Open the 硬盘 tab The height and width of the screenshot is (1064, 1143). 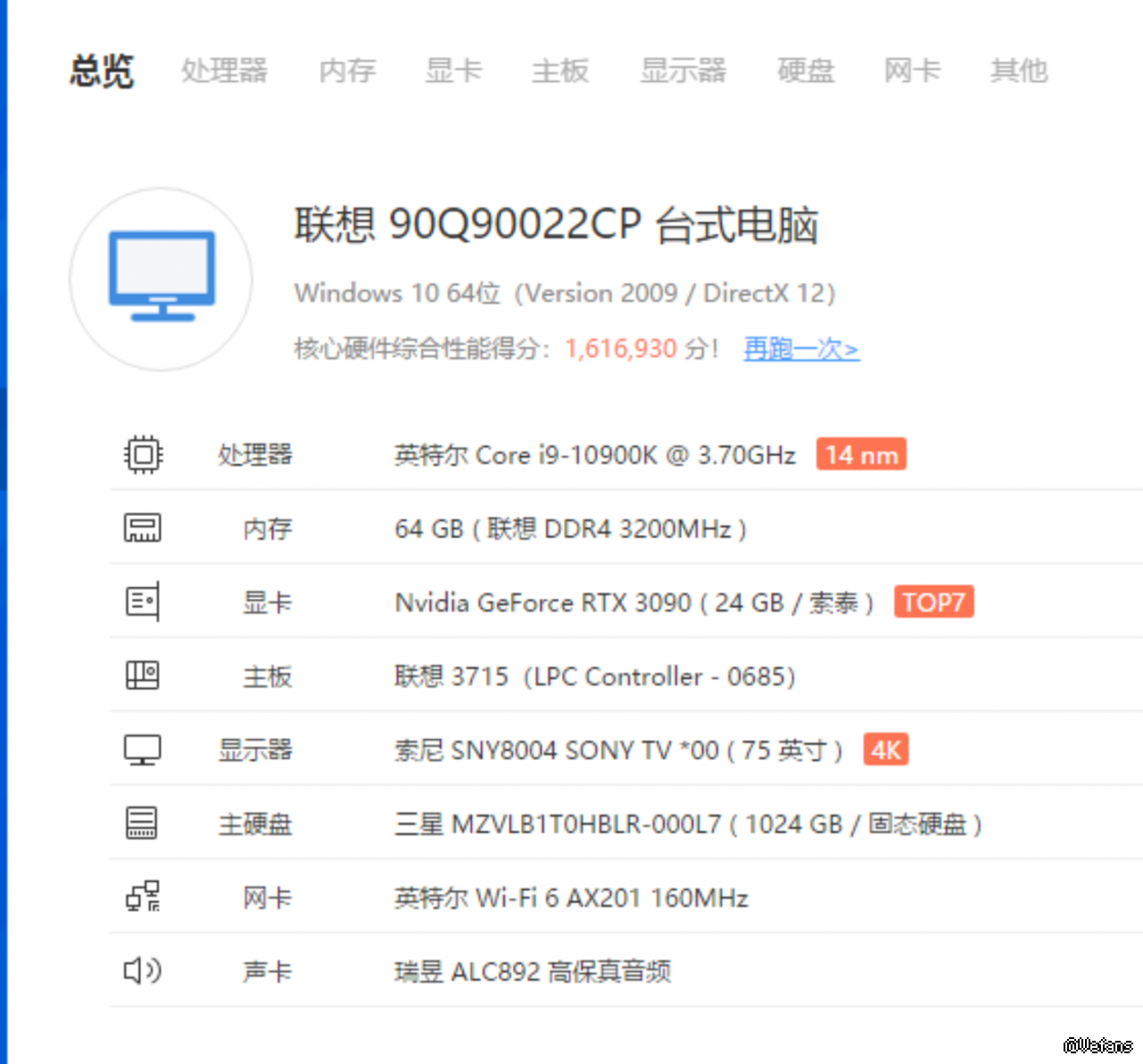(x=806, y=71)
